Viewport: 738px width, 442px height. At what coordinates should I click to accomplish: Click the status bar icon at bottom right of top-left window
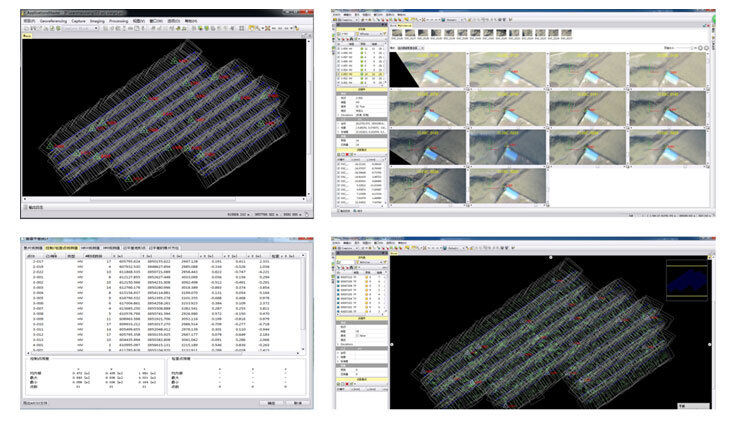(x=306, y=213)
